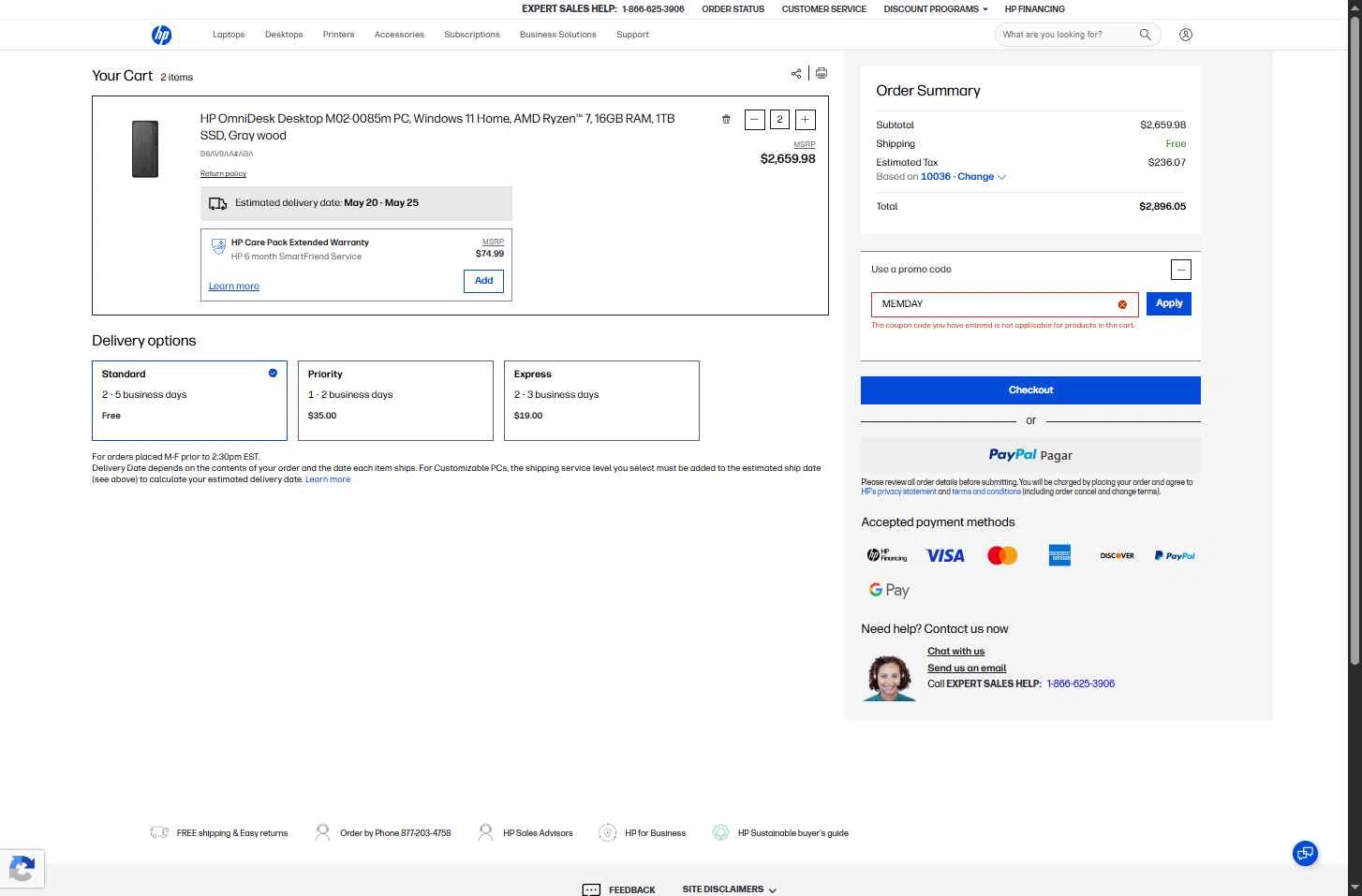Pay with the PayPal Pagar button
1362x896 pixels.
click(1030, 455)
